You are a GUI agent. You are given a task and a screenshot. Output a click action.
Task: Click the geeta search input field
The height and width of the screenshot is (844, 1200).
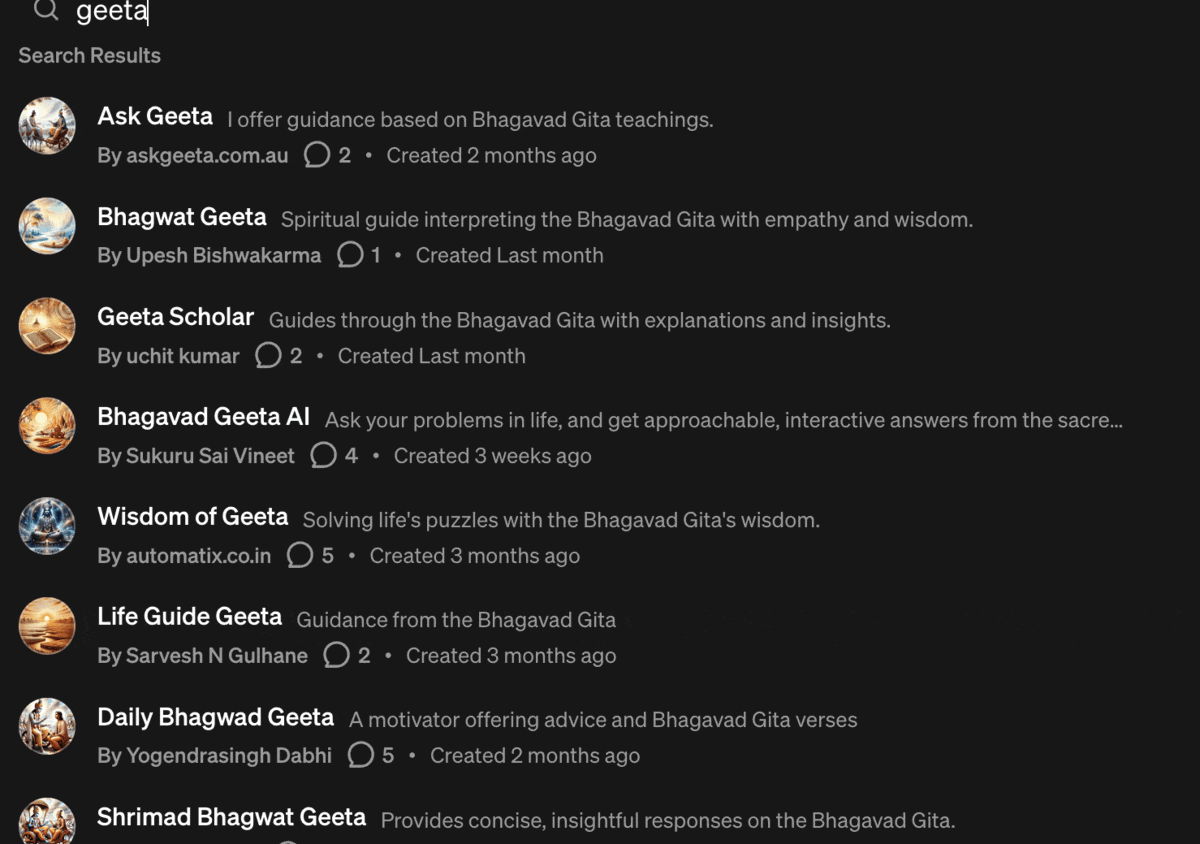(400, 12)
